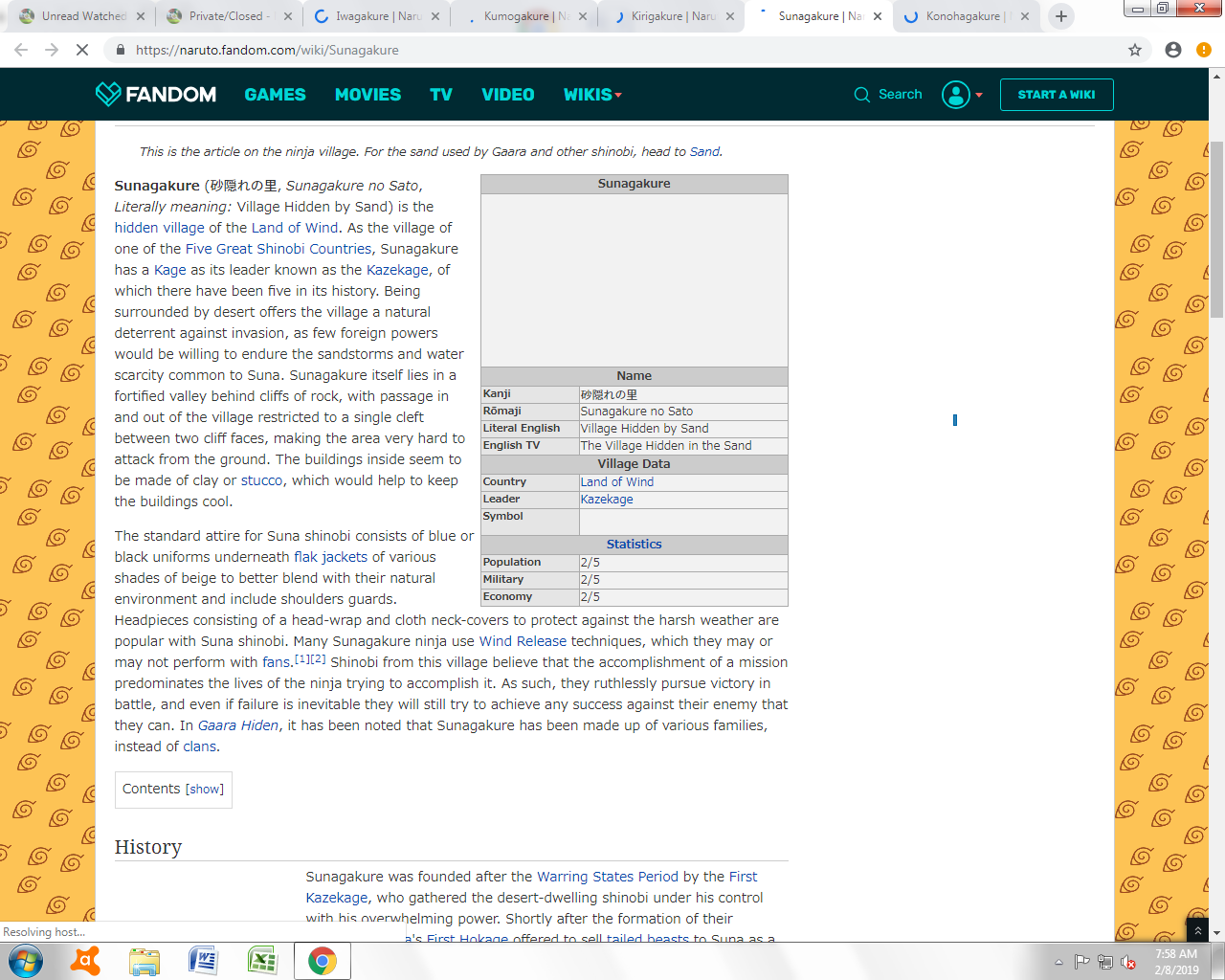The width and height of the screenshot is (1225, 980).
Task: Open the Action Center flag icon
Action: pos(1081,962)
